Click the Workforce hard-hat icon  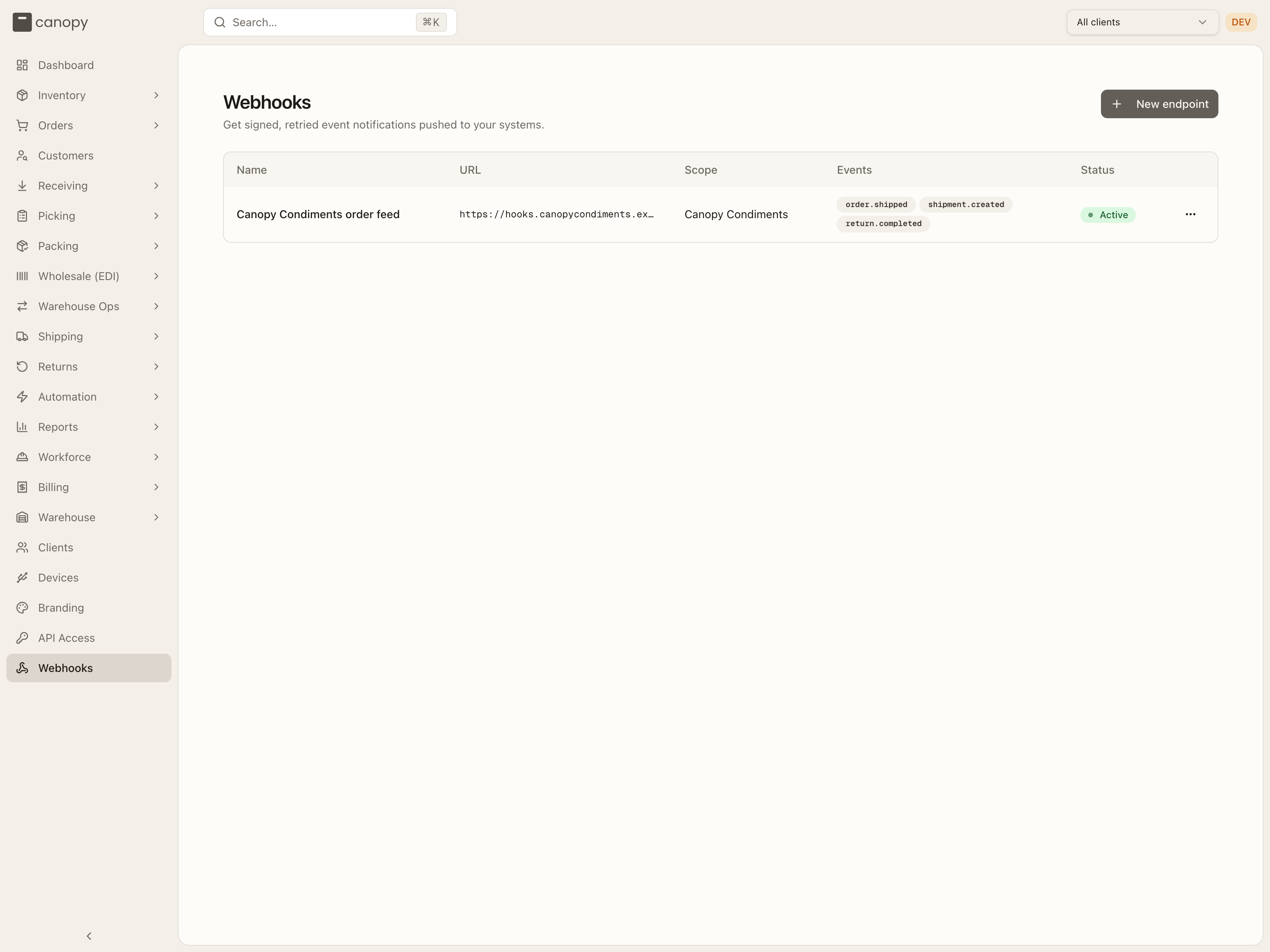22,457
